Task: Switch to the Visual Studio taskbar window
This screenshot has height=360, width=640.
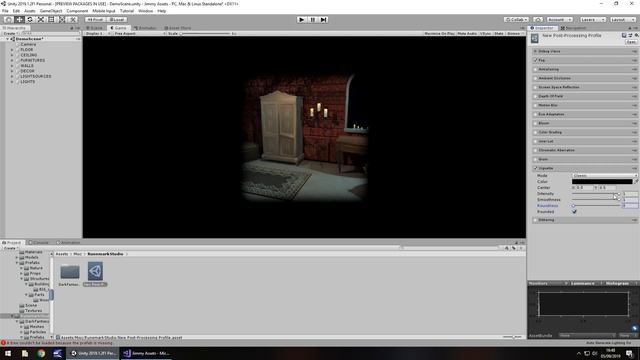Action: [x=146, y=353]
